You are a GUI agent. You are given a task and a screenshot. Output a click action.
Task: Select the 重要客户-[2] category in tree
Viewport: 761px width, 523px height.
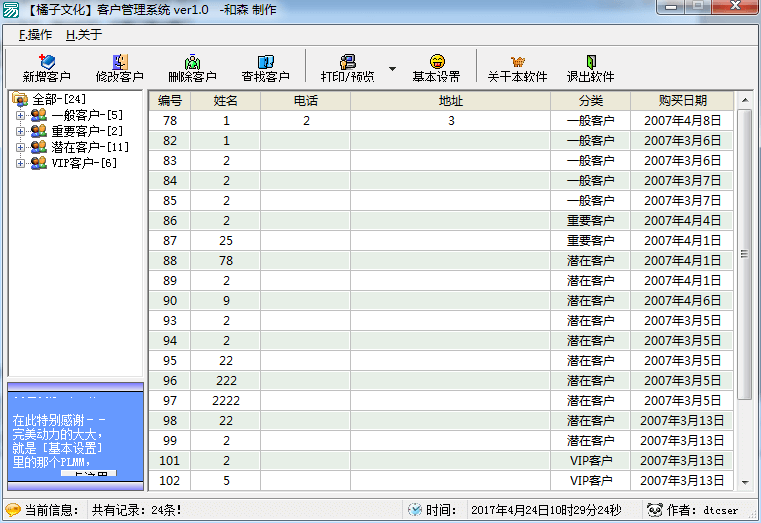[87, 131]
